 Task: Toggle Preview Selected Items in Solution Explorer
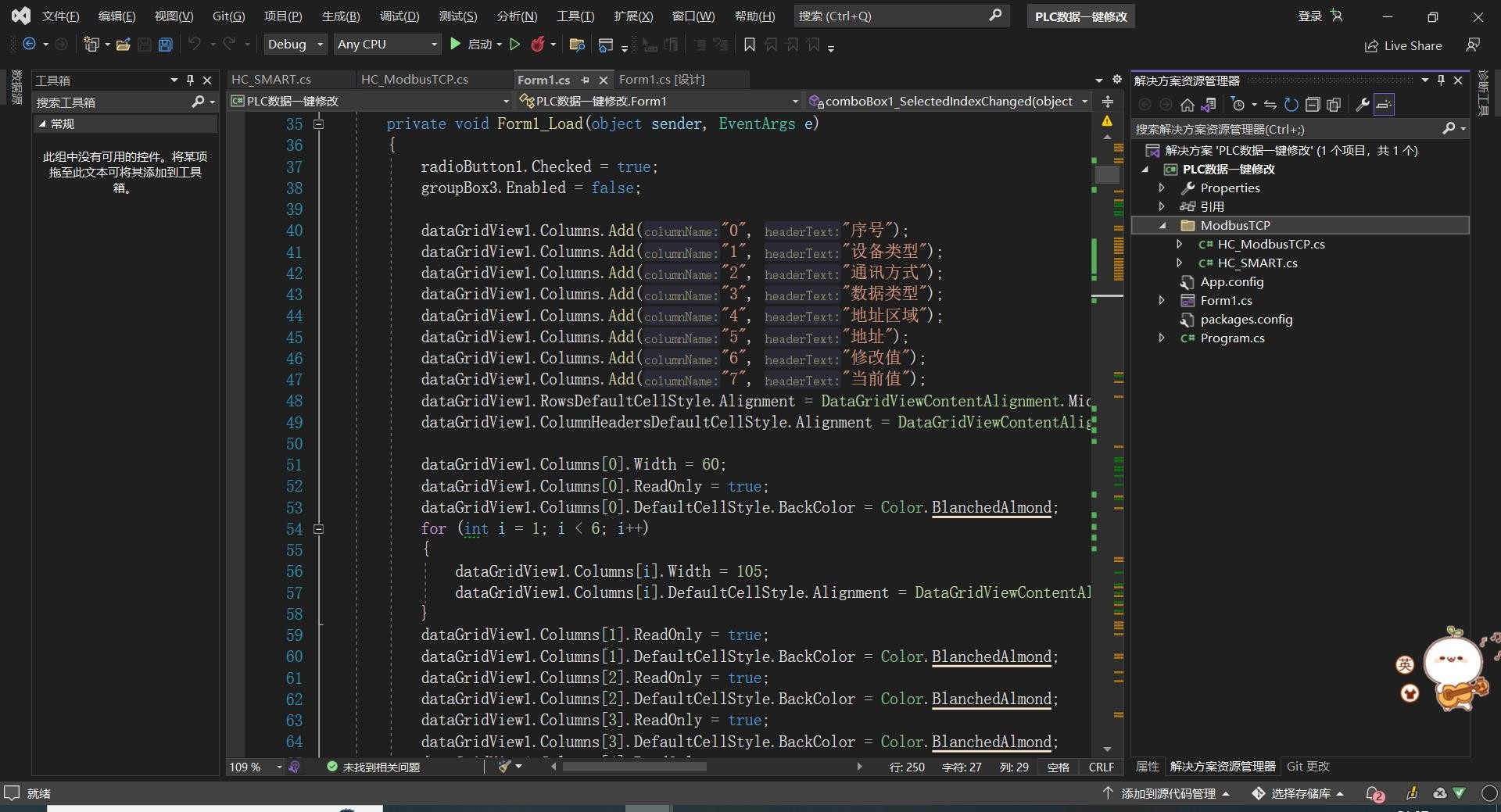click(x=1384, y=105)
